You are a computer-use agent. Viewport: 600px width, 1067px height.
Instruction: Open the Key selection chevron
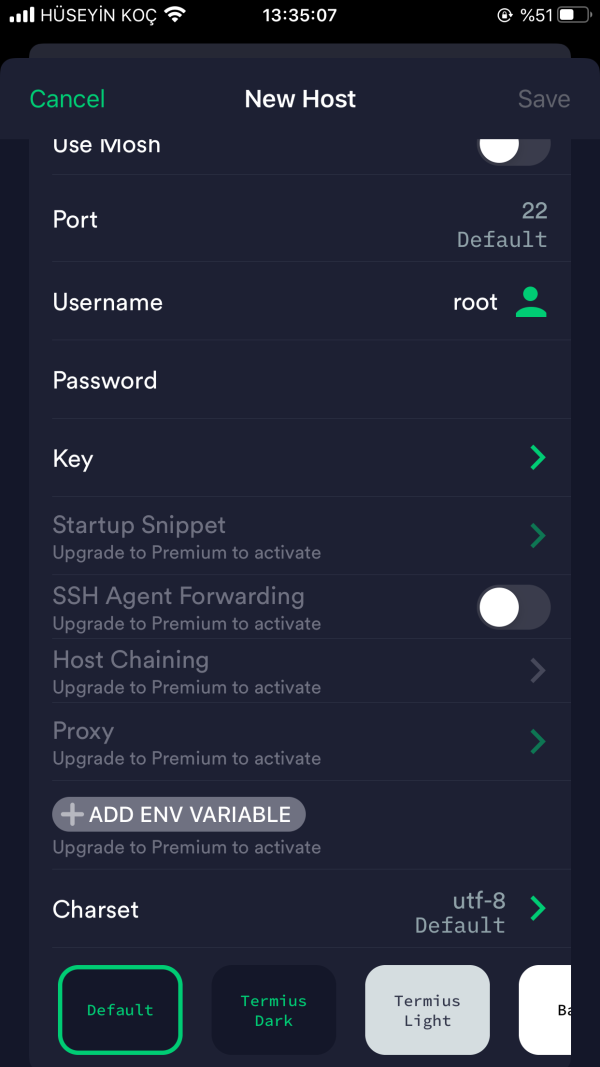(538, 458)
